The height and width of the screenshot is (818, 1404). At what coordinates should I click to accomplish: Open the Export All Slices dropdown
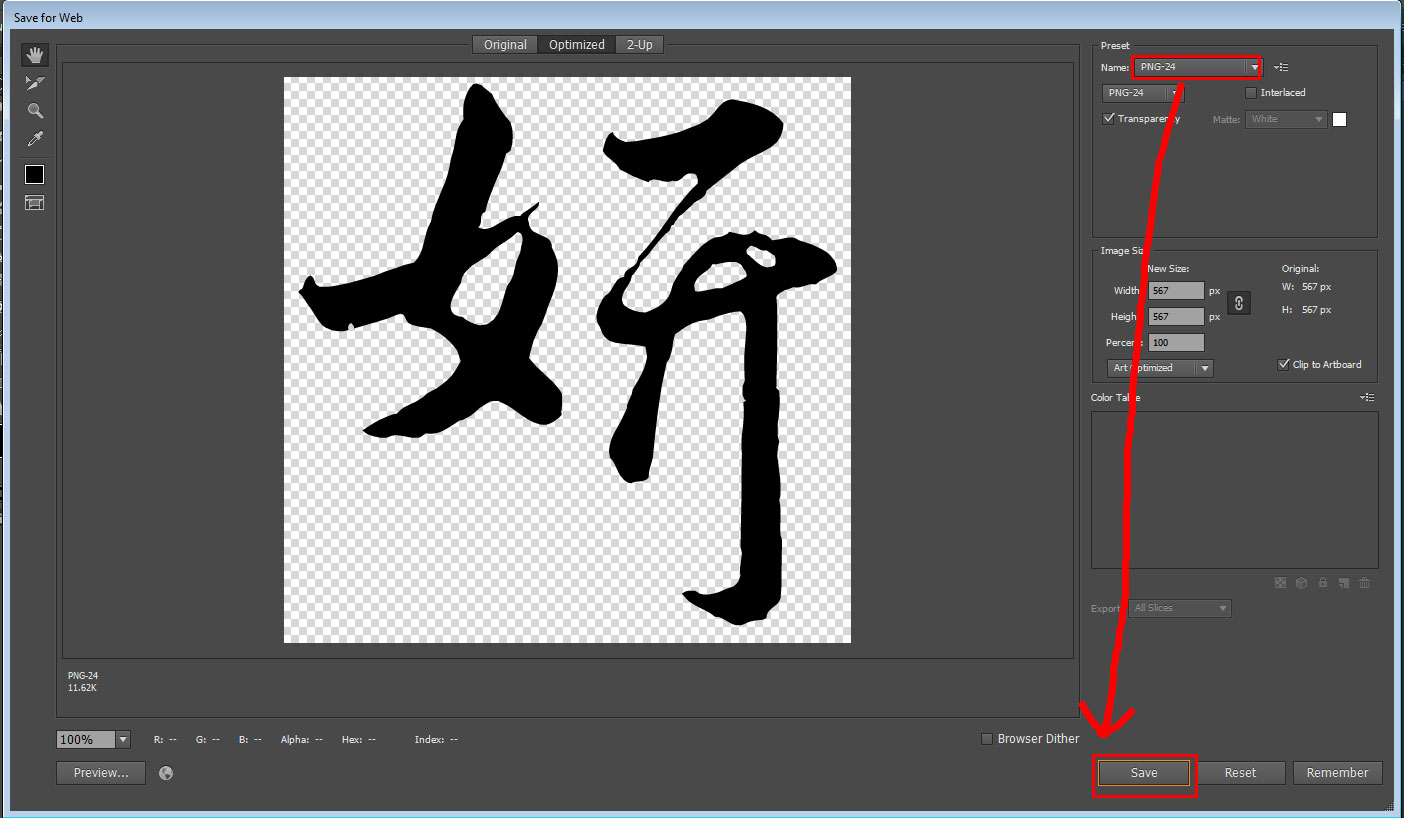click(x=1180, y=608)
